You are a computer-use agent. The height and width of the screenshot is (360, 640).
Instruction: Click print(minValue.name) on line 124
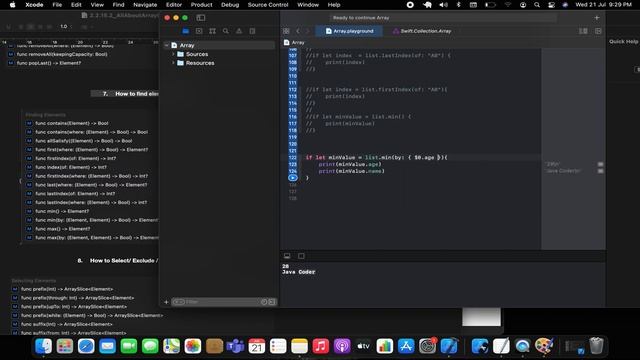click(x=351, y=171)
